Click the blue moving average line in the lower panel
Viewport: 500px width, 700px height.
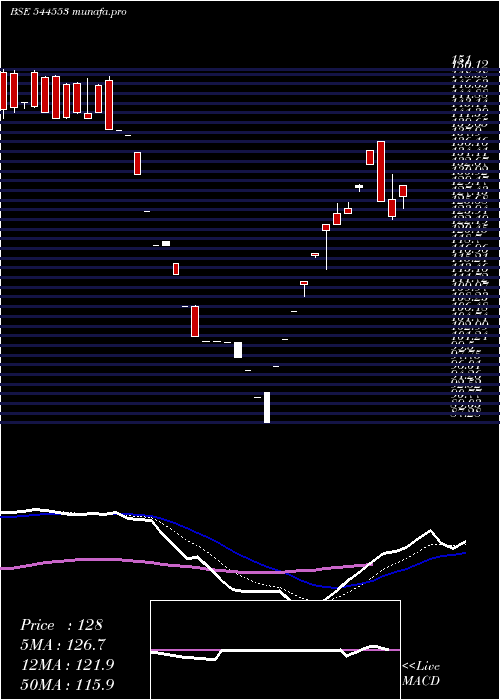click(x=232, y=551)
